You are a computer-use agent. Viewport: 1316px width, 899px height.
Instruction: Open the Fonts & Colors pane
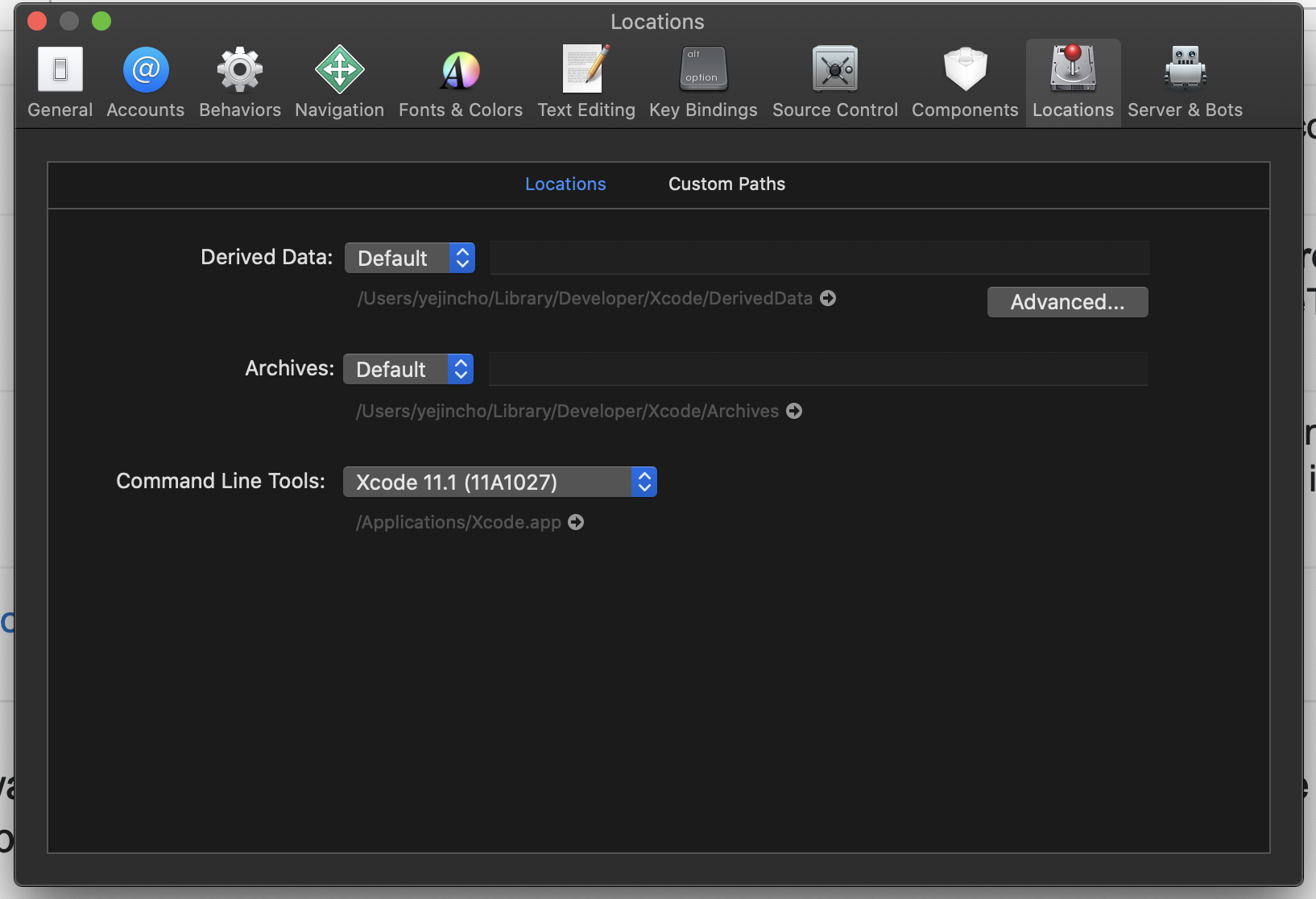(461, 83)
